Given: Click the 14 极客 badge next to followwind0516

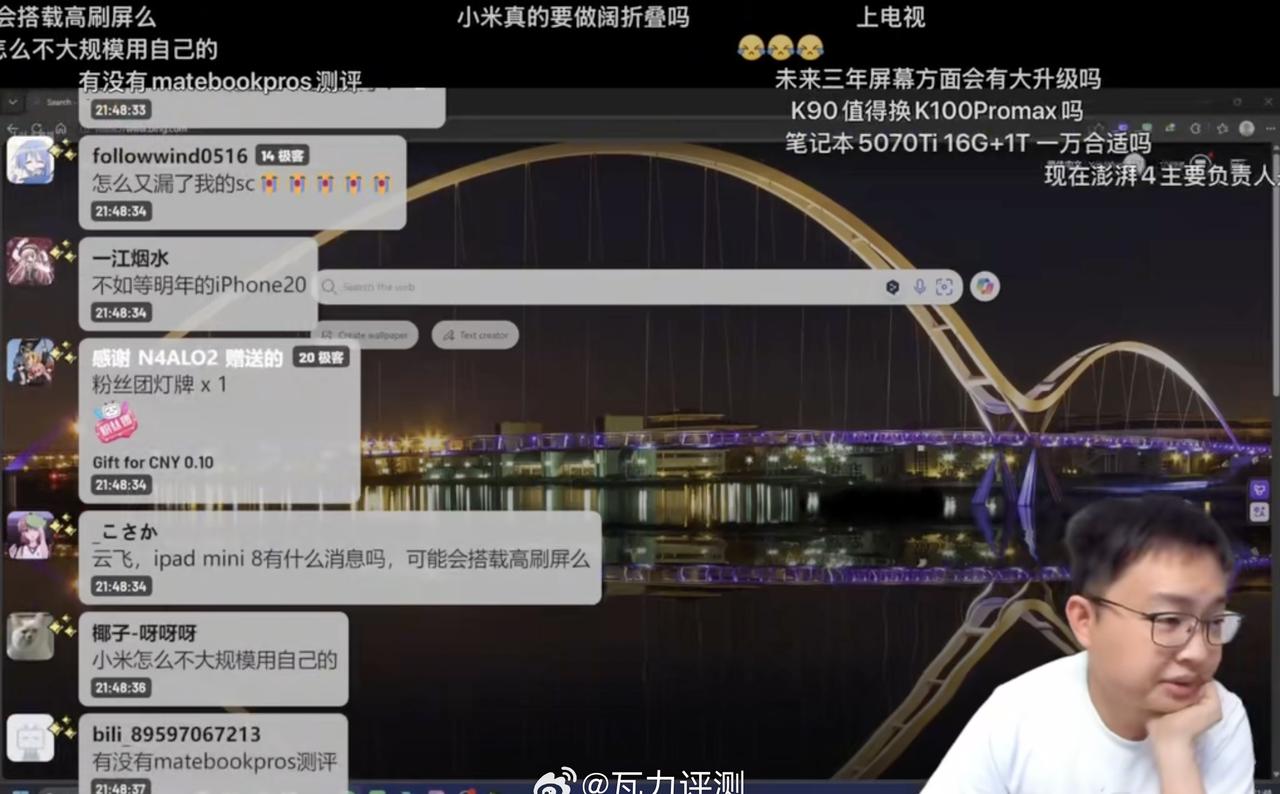Looking at the screenshot, I should (282, 156).
